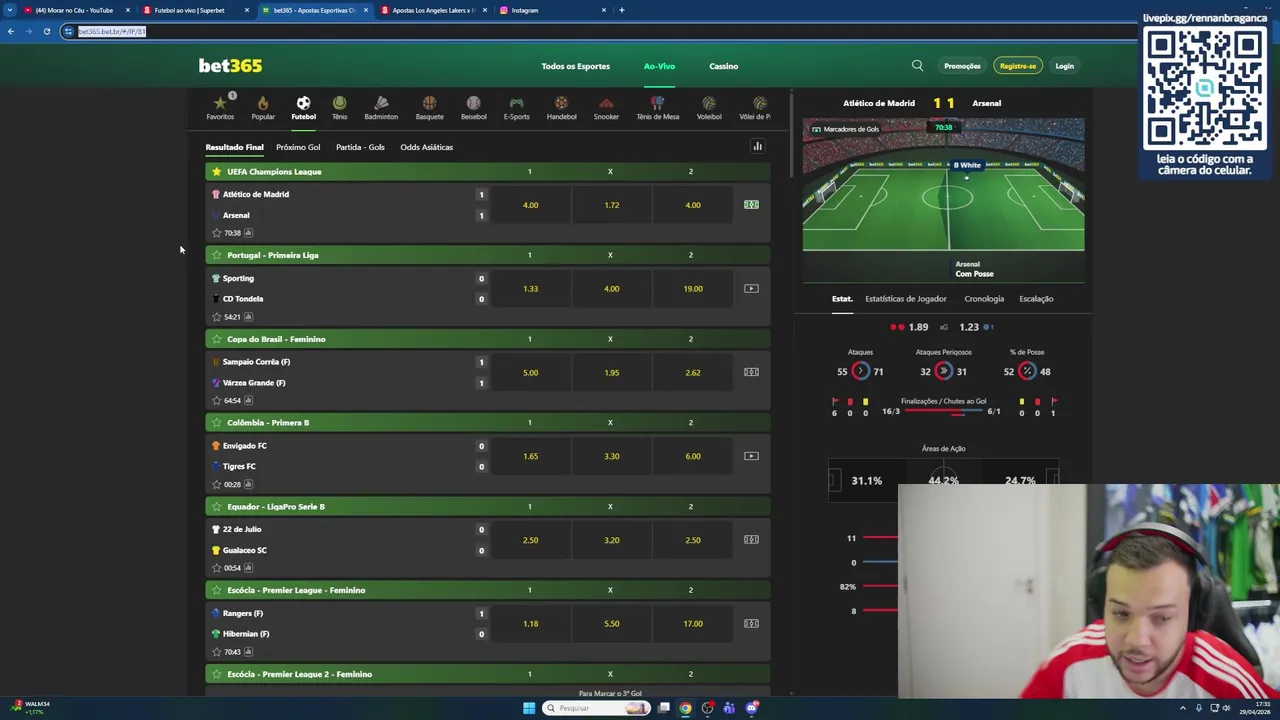
Task: Select the Basquete sport icon
Action: click(x=429, y=108)
